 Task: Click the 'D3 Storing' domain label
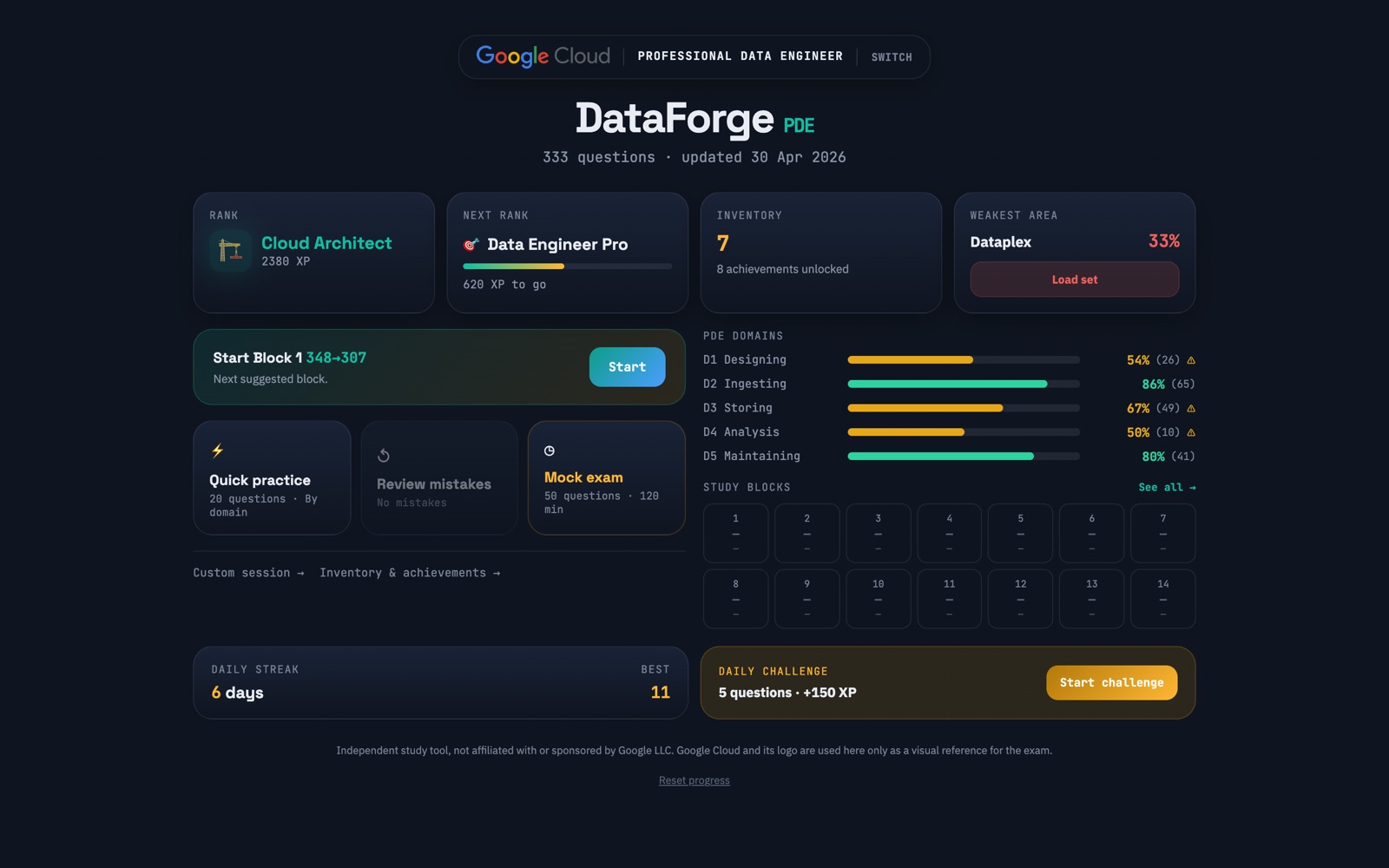click(738, 408)
